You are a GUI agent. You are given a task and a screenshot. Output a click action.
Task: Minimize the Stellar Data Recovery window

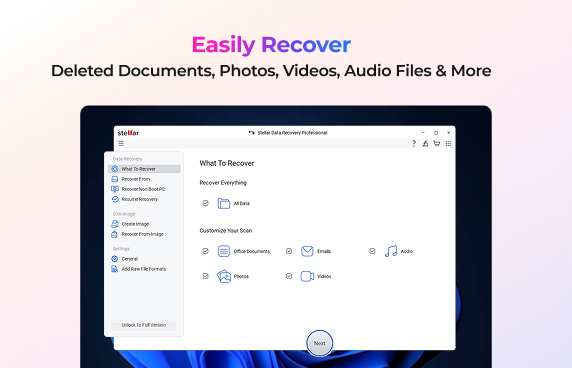(x=423, y=133)
